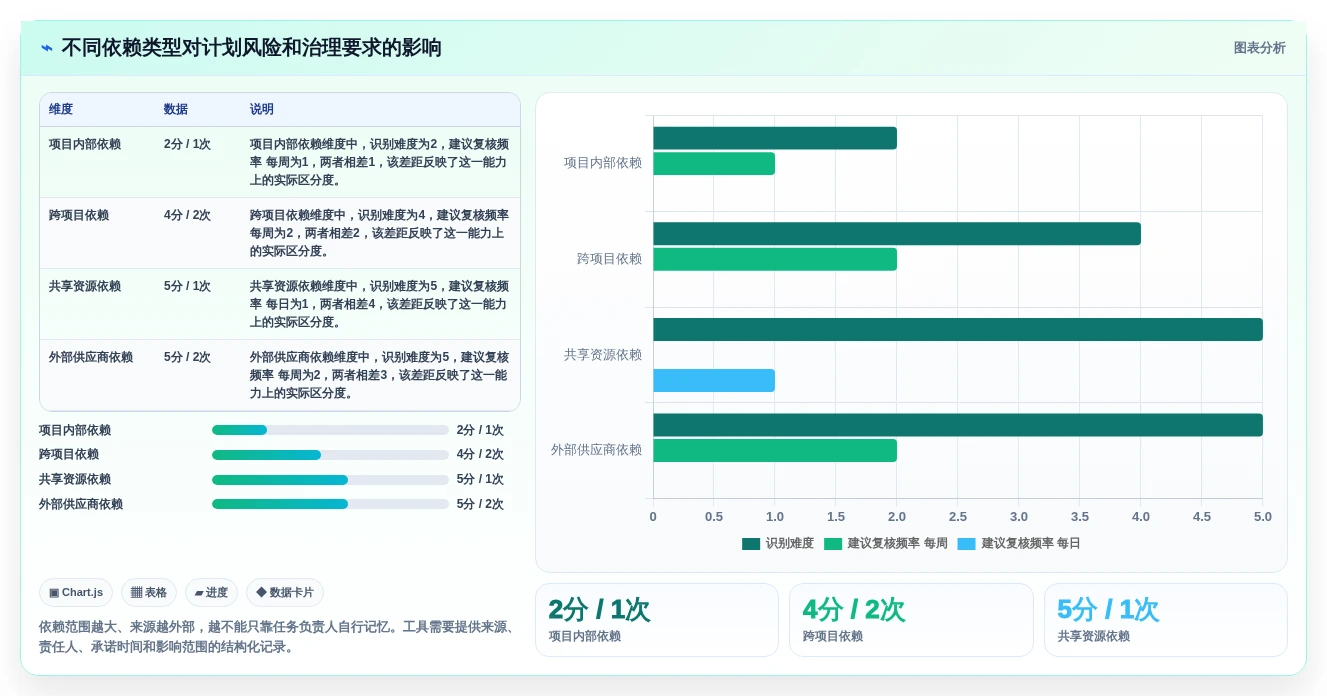Select the 表格 tag chip

pyautogui.click(x=149, y=592)
